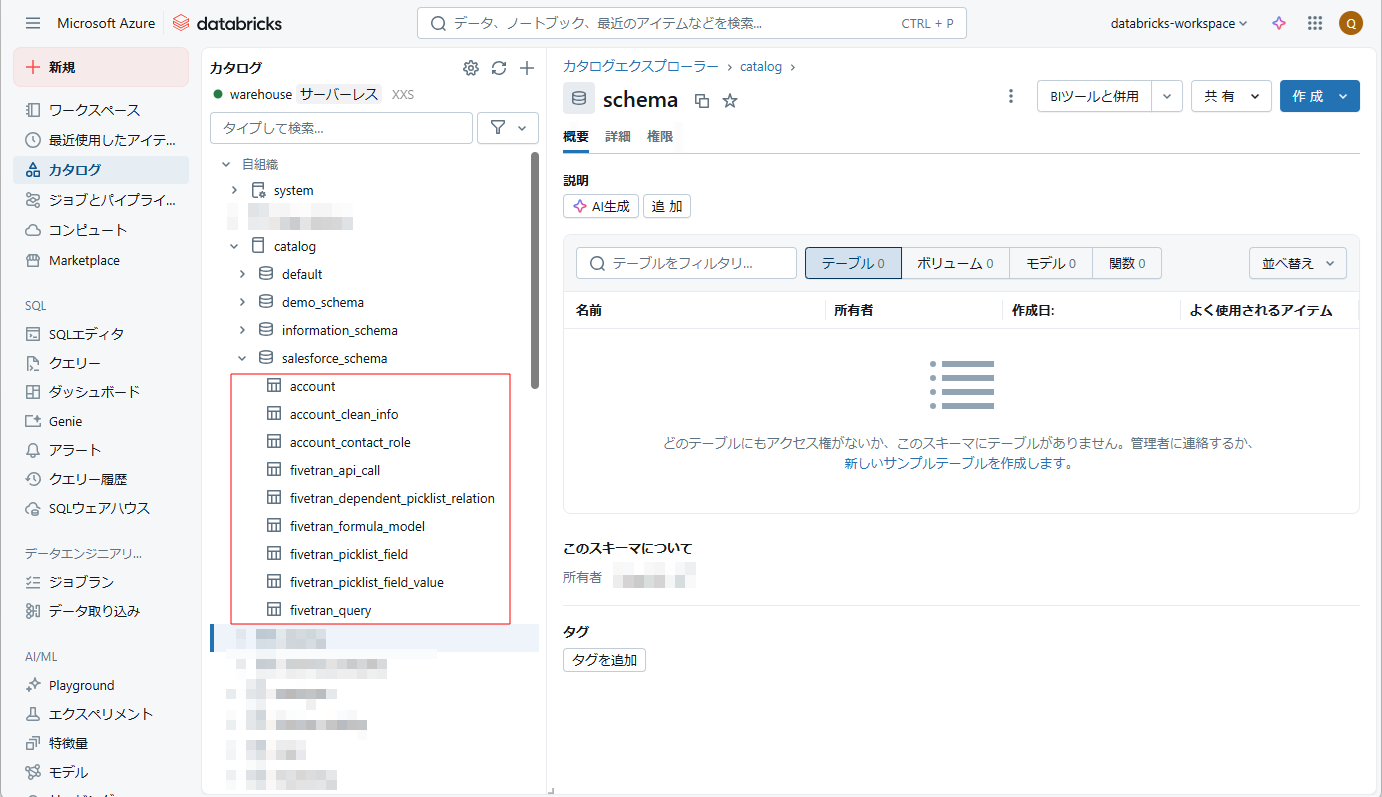Switch to the 概要 tab
The width and height of the screenshot is (1382, 797).
[576, 137]
